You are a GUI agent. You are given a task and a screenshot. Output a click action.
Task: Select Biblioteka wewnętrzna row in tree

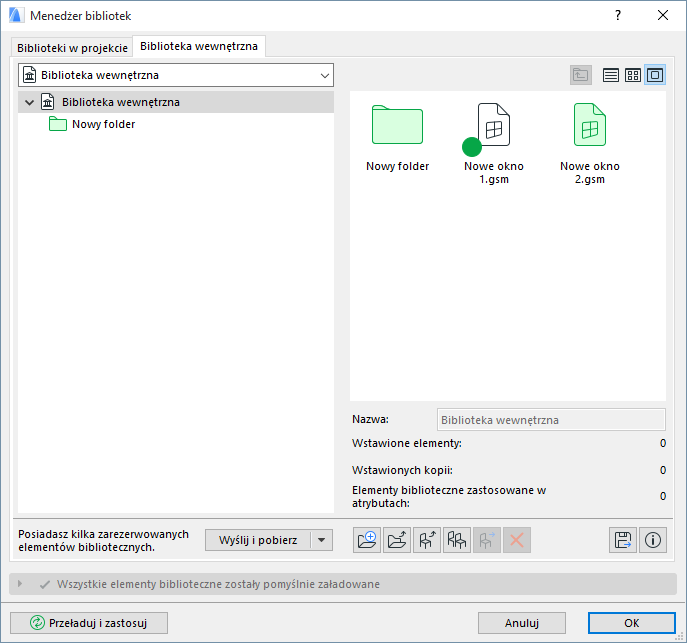click(176, 102)
